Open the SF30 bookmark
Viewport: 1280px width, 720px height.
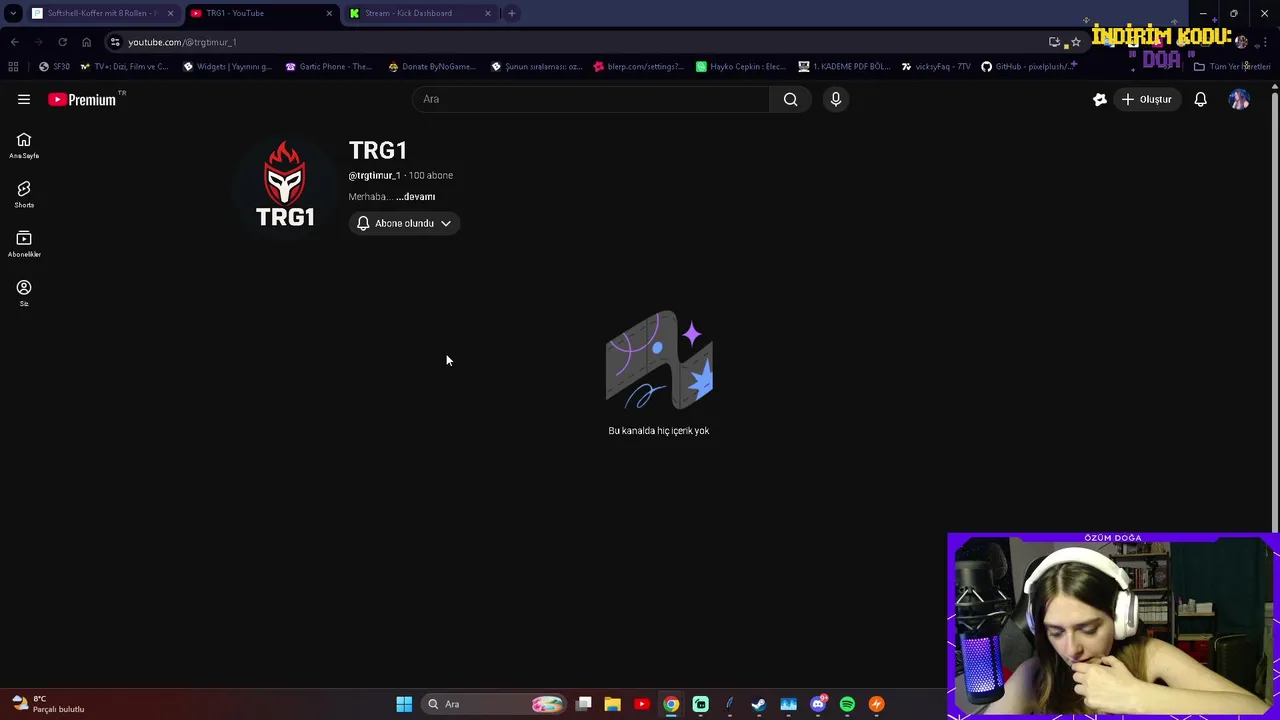[54, 66]
